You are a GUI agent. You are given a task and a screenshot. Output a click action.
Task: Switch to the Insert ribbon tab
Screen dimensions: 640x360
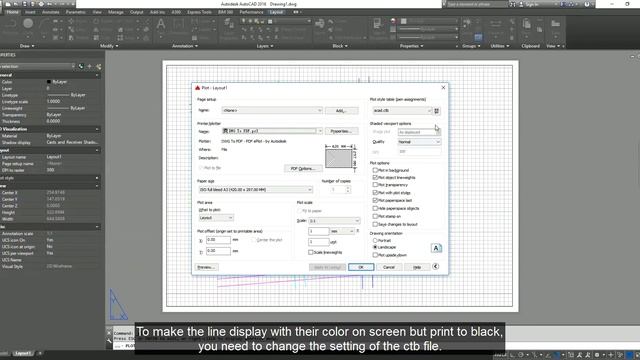[x=30, y=12]
